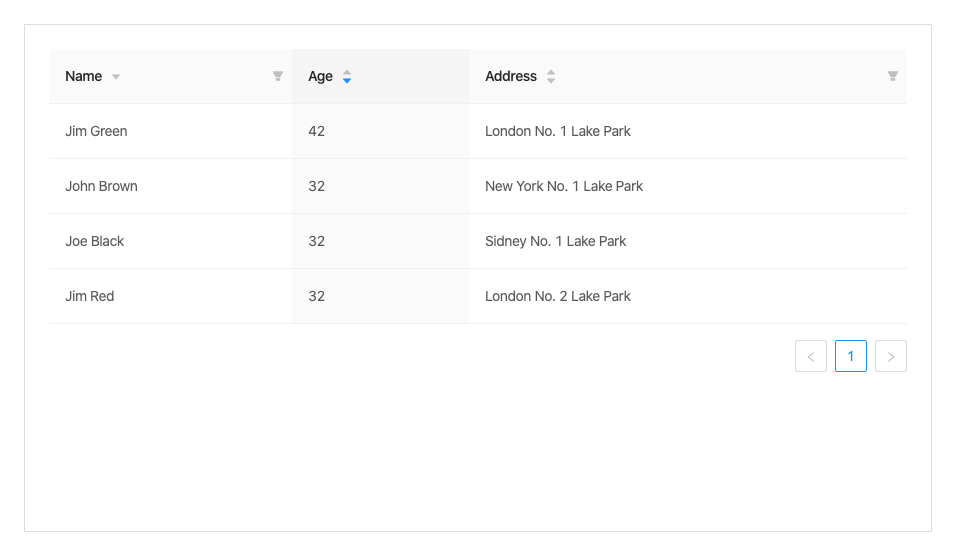Go to the previous page arrow
Screen dimensions: 956x556
click(x=811, y=356)
